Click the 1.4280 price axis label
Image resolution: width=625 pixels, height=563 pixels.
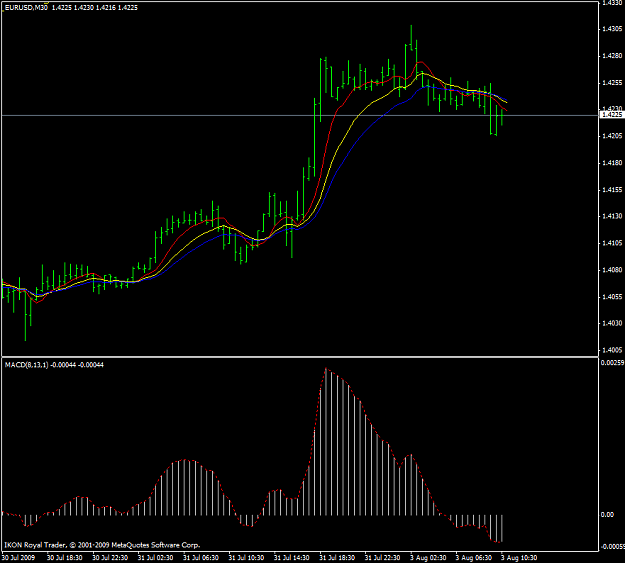coord(612,56)
